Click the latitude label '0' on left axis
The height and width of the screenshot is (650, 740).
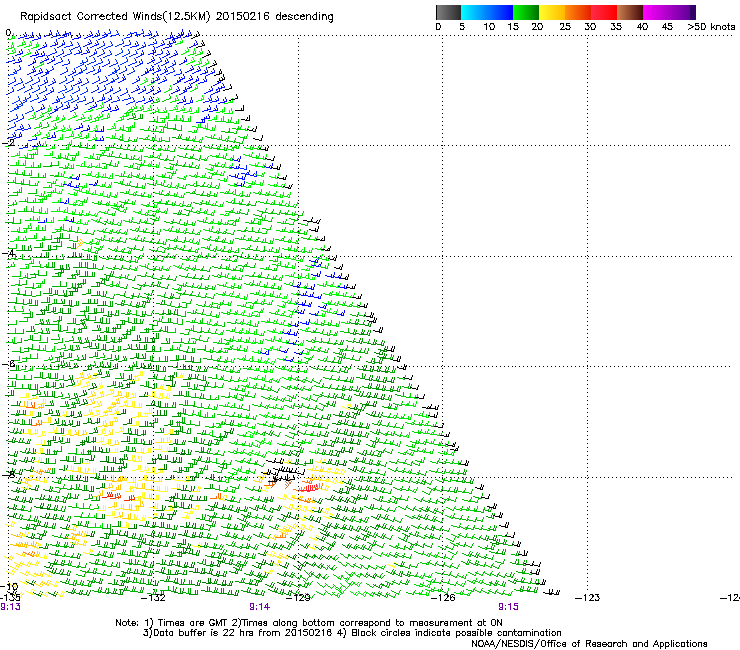pos(8,33)
